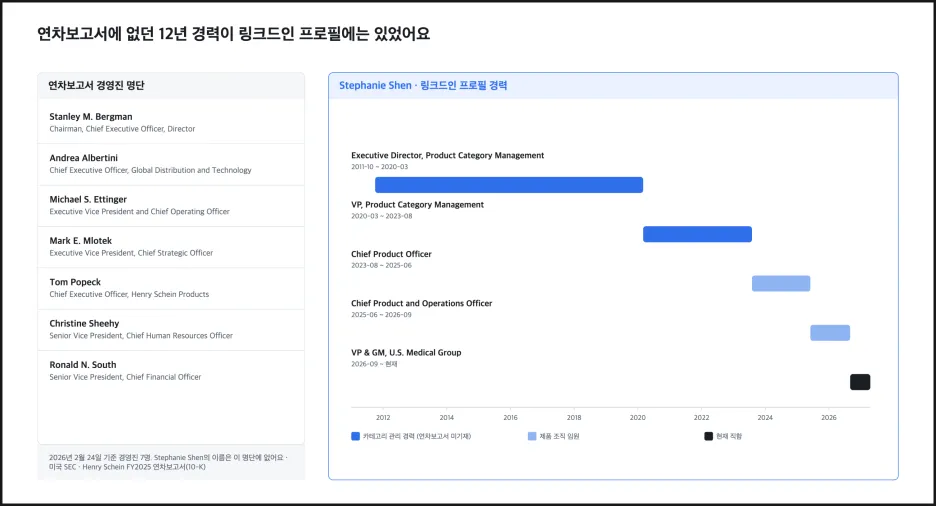Click the 2026 axis label
936x506 pixels.
pos(829,418)
